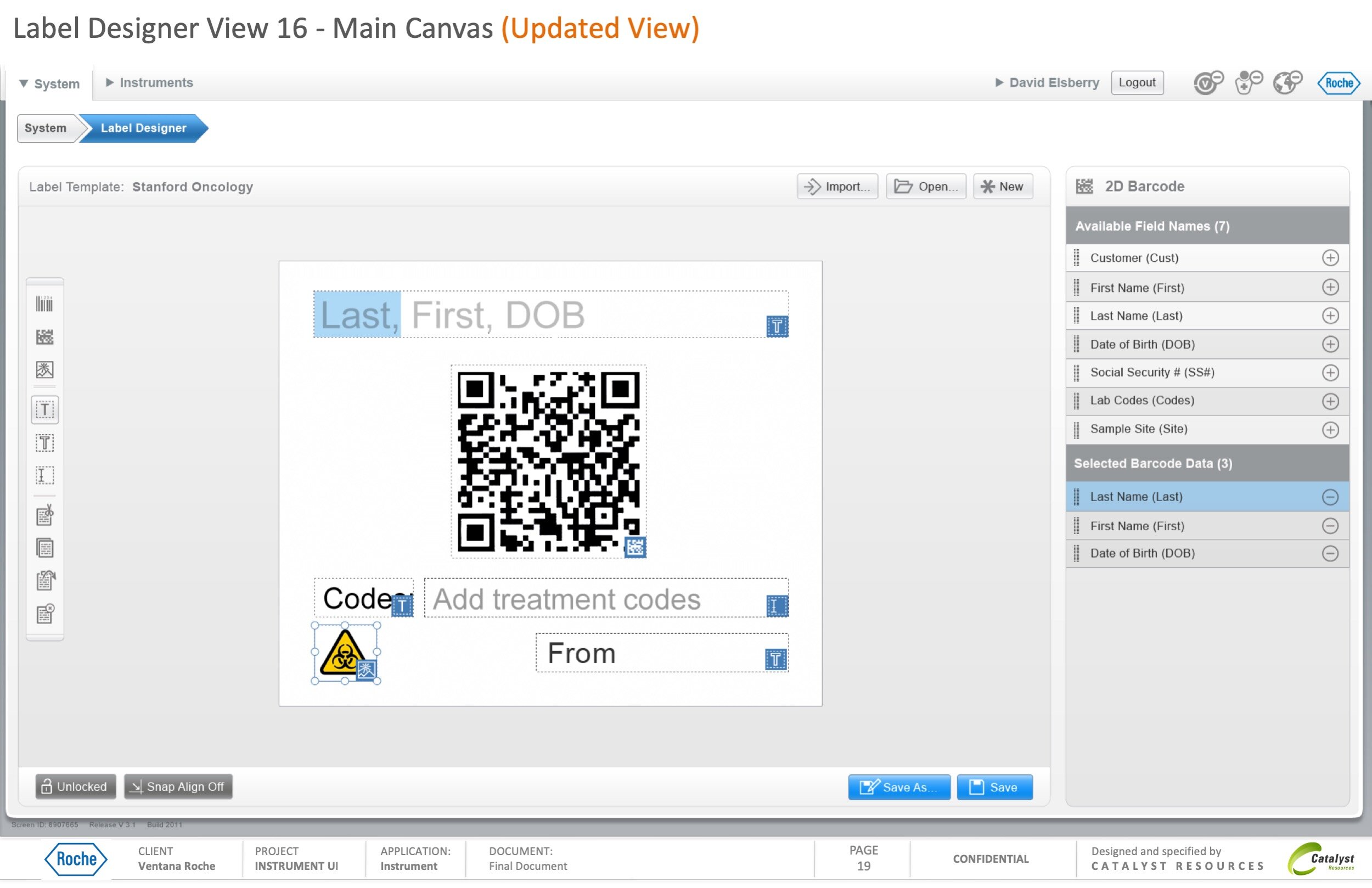Click image-type badge on biohazard symbol
Viewport: 1372px width, 888px height.
366,670
